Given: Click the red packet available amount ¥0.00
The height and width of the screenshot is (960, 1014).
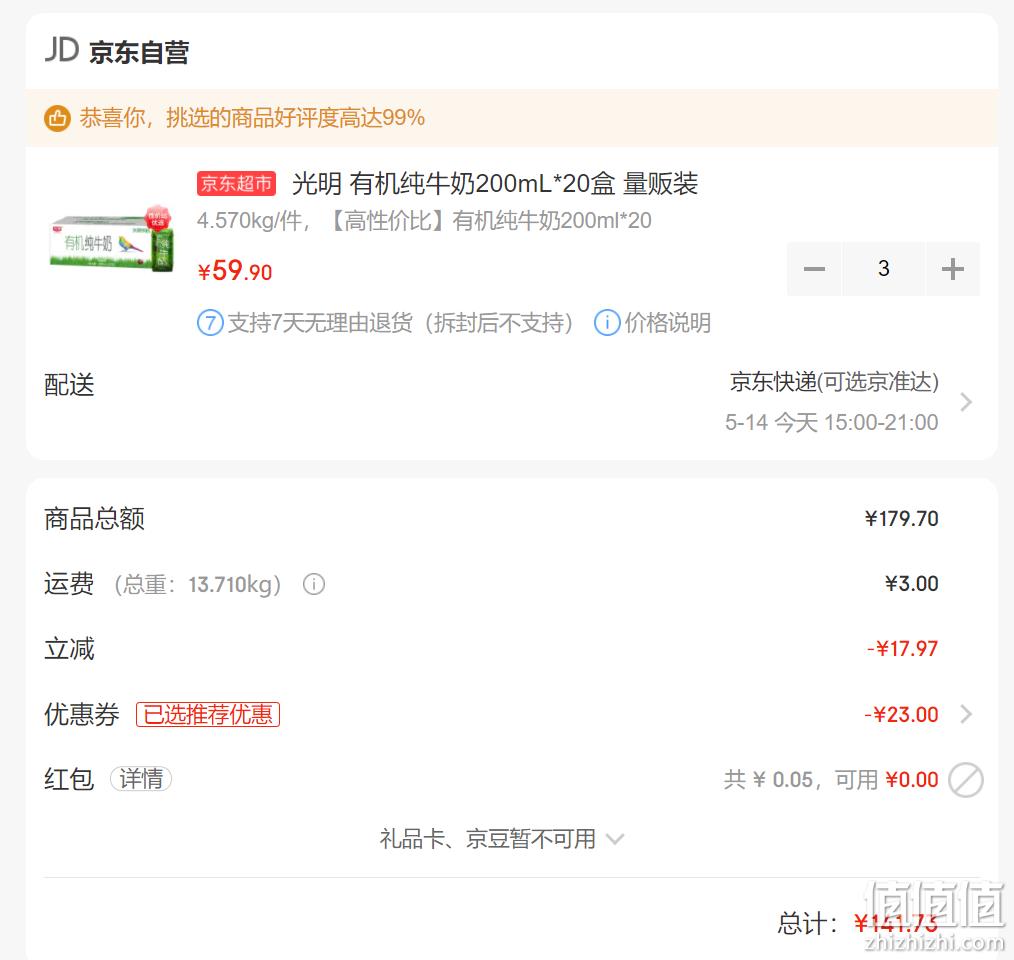Looking at the screenshot, I should click(912, 780).
